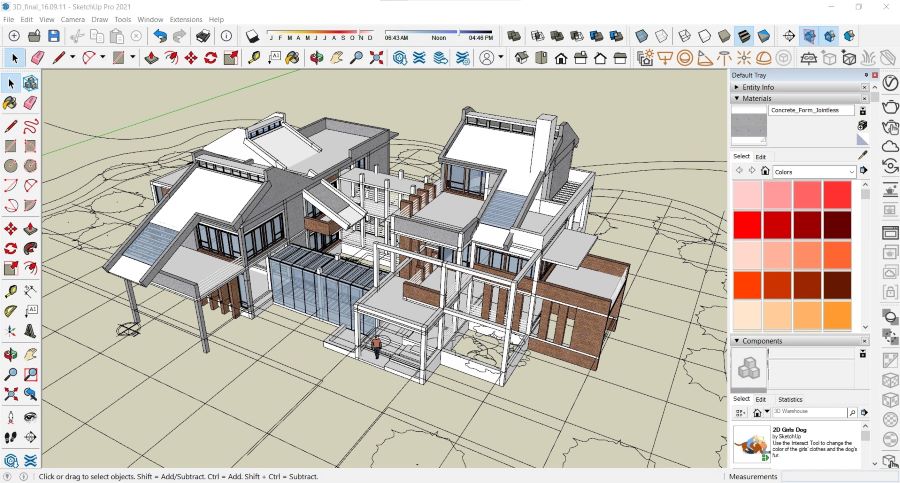Open the components navigation dropdown arrow
Viewport: 900px width, 483px height.
click(x=767, y=412)
